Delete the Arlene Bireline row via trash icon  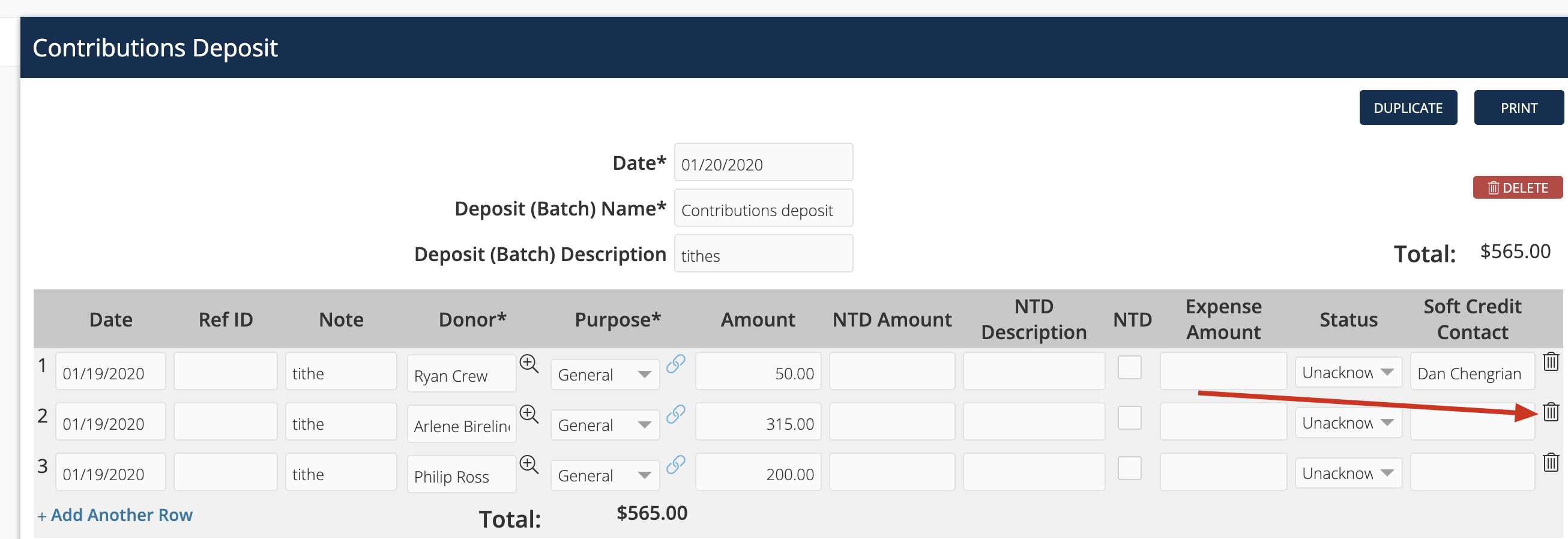[1551, 412]
